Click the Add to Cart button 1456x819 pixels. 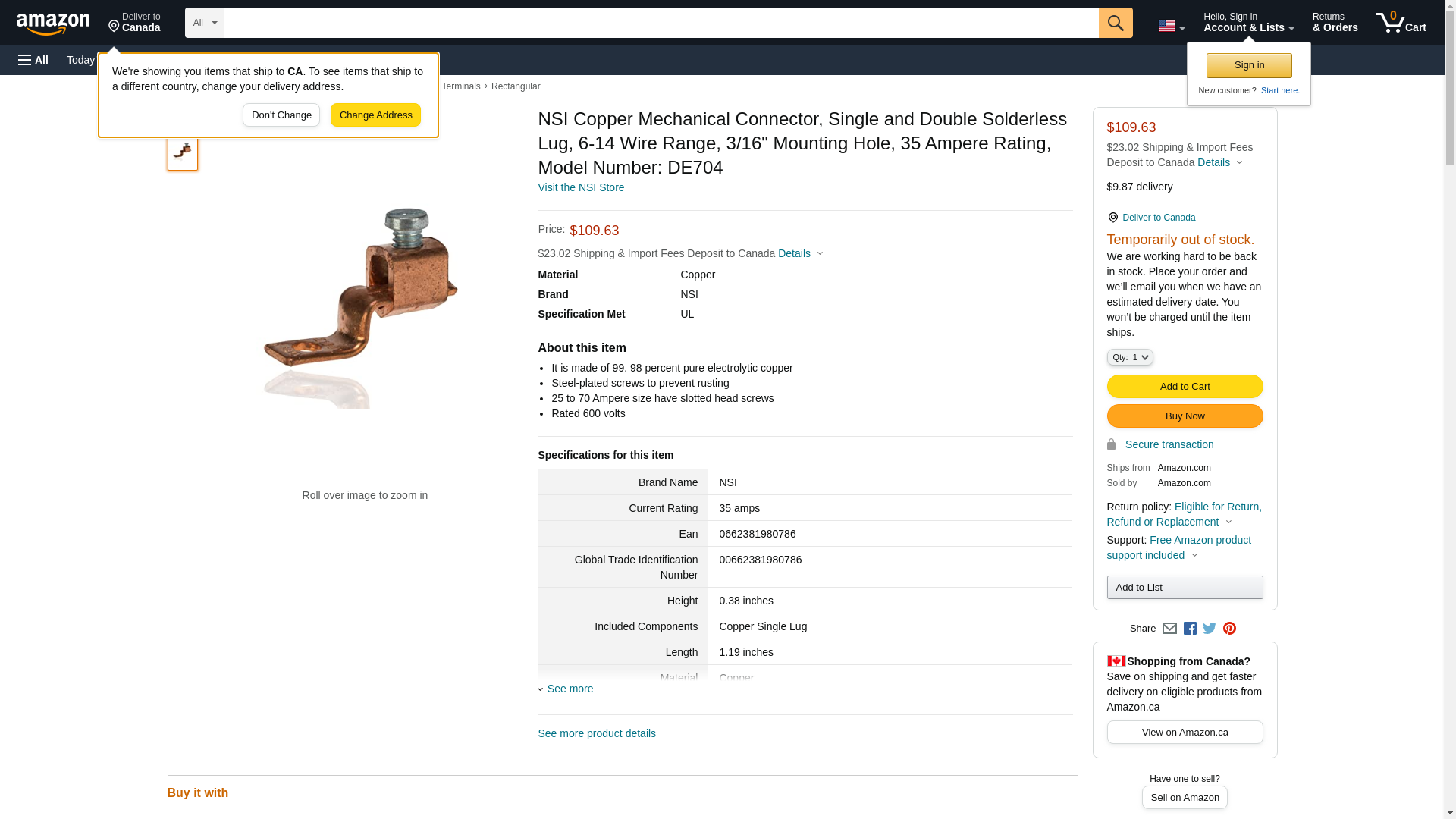[1185, 387]
